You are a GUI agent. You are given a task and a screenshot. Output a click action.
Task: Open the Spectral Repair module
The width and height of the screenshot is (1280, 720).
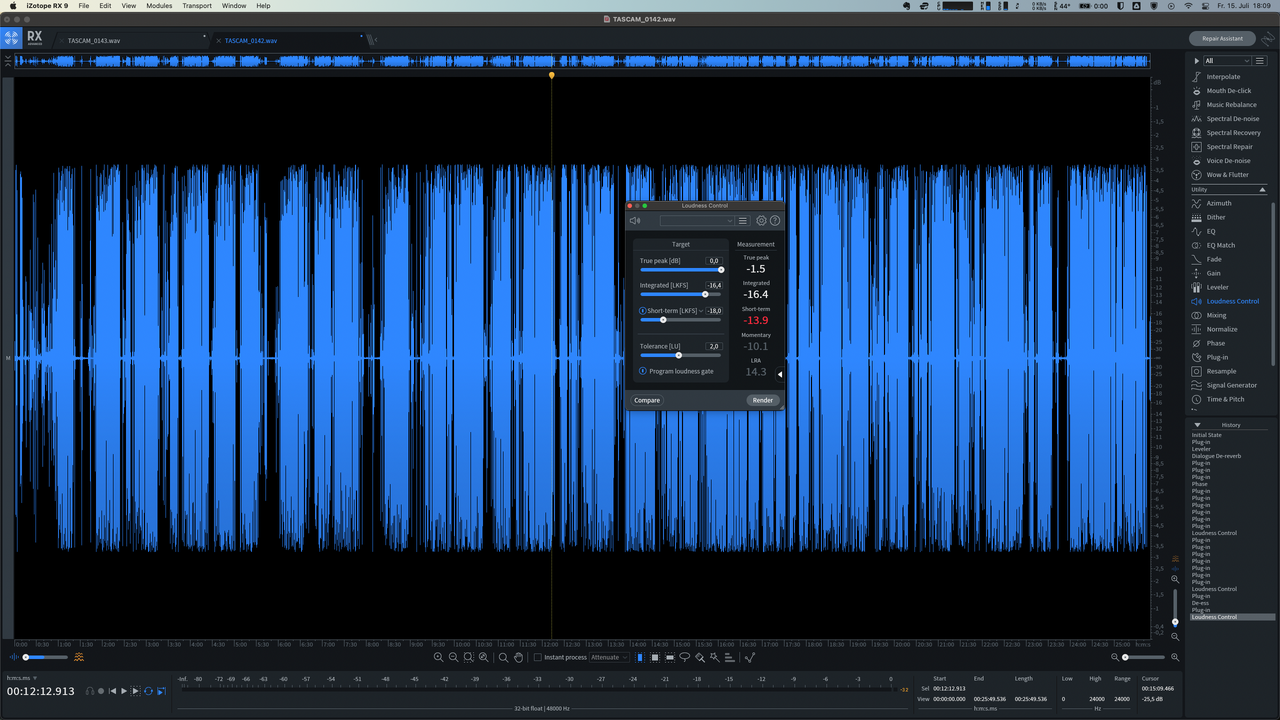click(1229, 147)
